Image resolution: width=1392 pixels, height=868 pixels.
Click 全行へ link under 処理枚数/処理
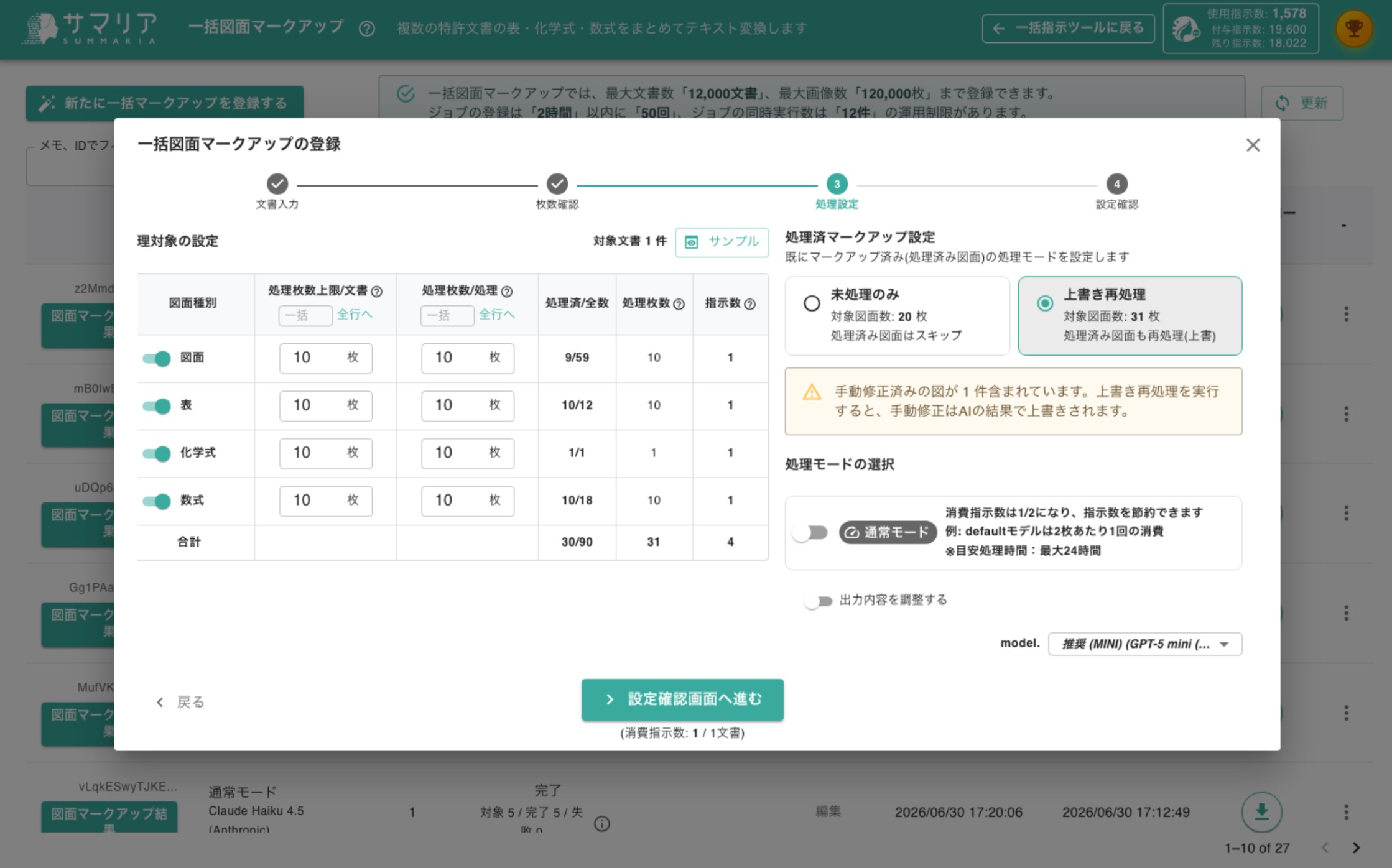(496, 315)
